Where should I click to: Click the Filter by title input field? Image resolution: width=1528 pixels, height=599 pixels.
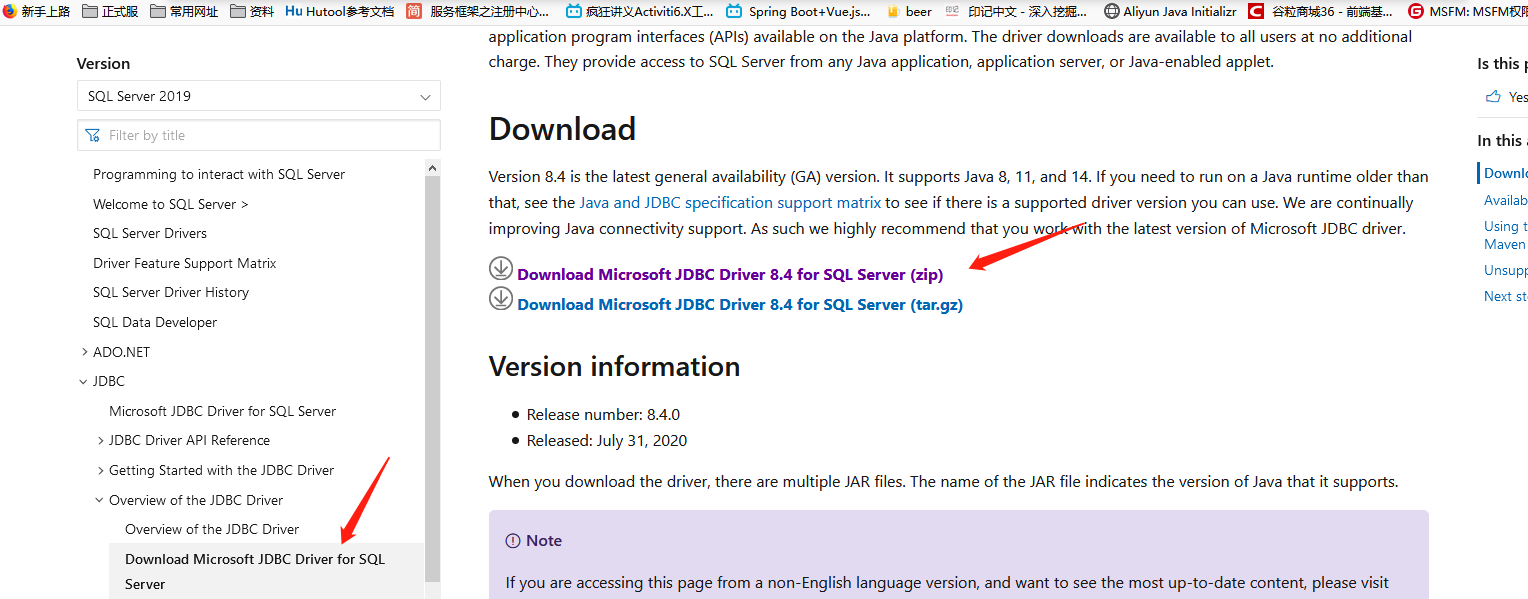coord(258,135)
